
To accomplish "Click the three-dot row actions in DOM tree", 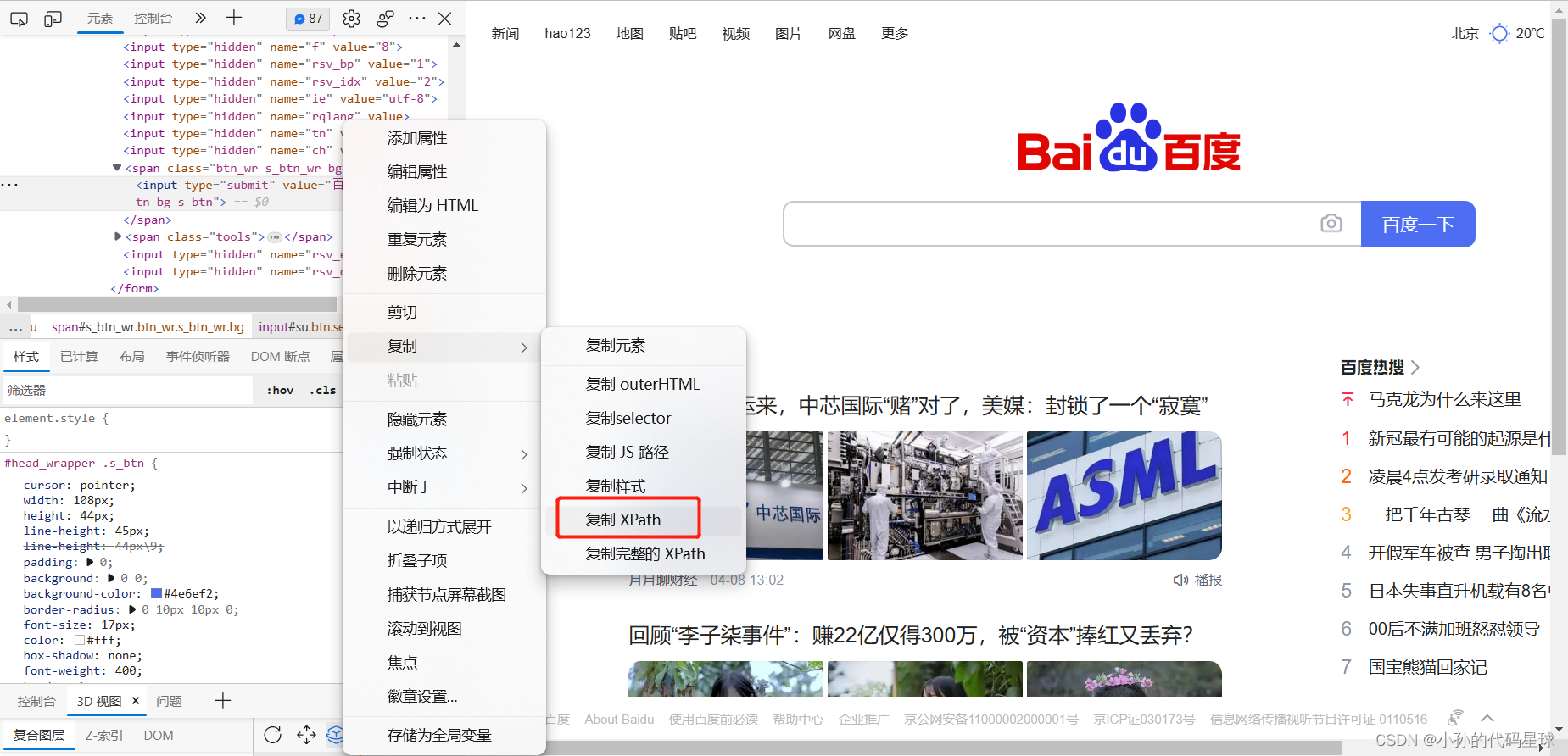I will pos(9,185).
